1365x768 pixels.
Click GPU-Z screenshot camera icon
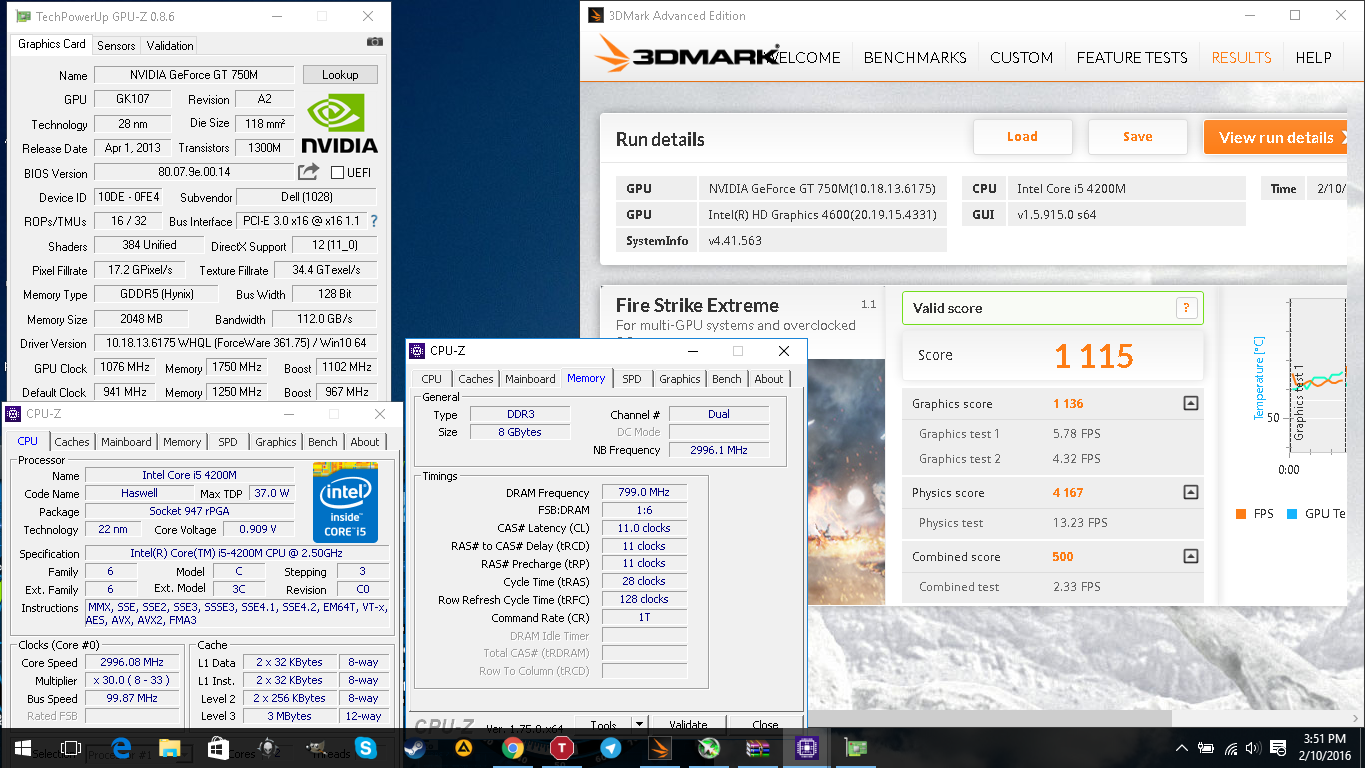374,42
